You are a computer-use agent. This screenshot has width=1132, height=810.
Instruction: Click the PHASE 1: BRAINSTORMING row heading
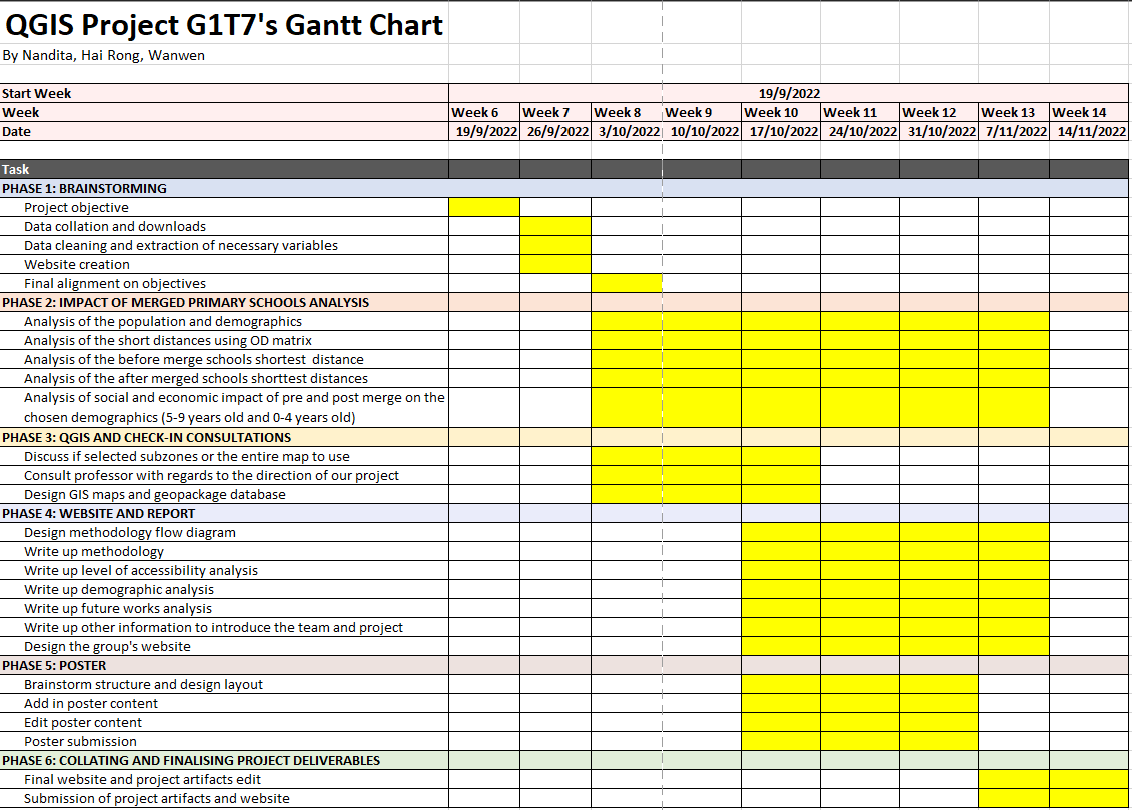pyautogui.click(x=85, y=188)
